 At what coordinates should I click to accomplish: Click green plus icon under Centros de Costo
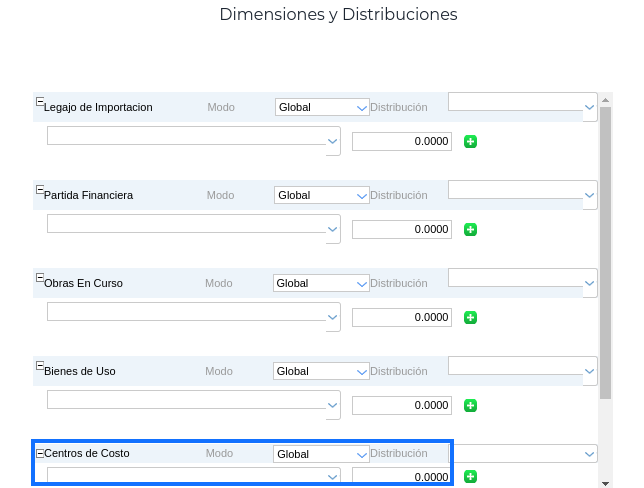(471, 477)
